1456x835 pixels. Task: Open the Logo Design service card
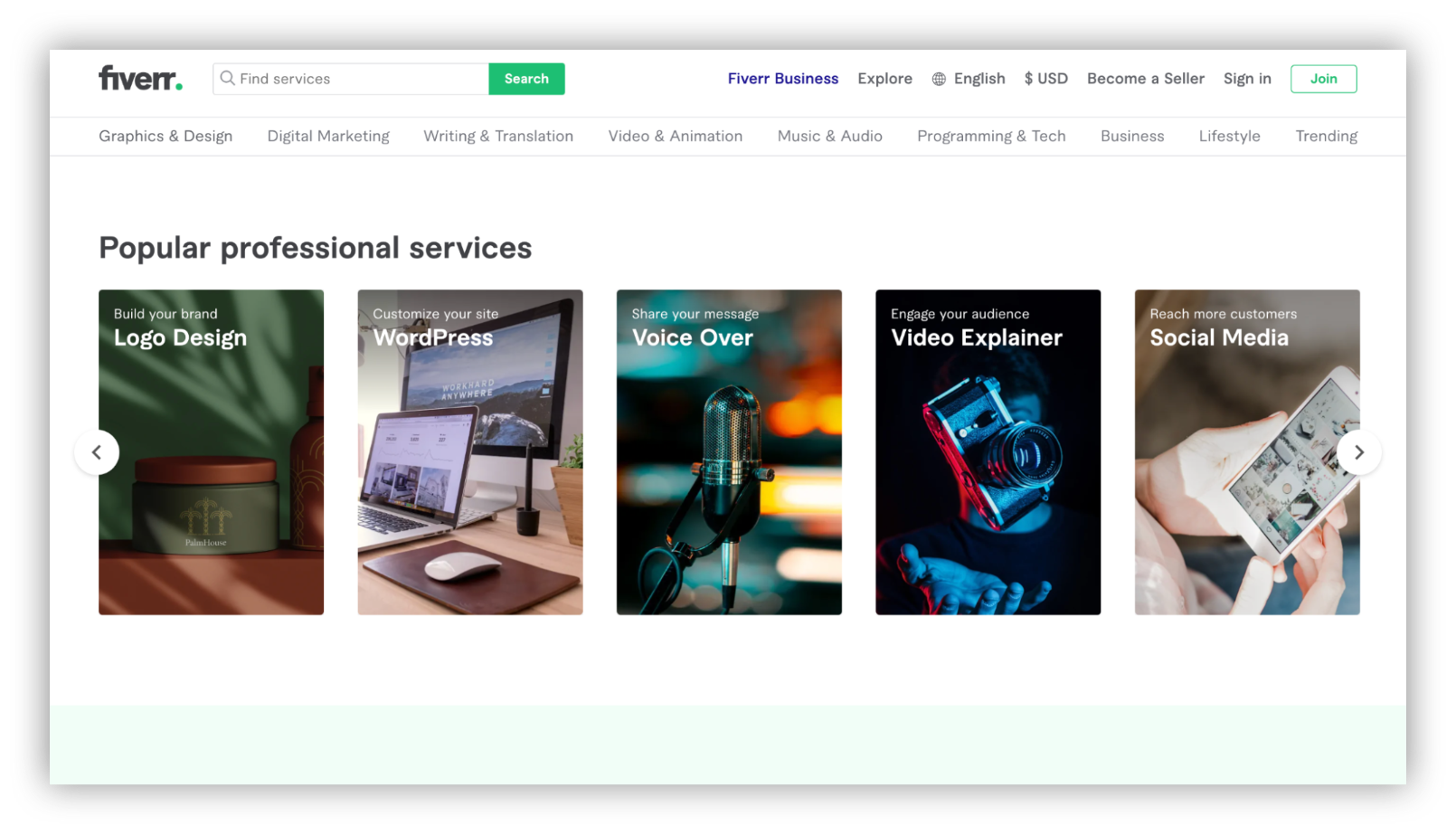point(211,452)
